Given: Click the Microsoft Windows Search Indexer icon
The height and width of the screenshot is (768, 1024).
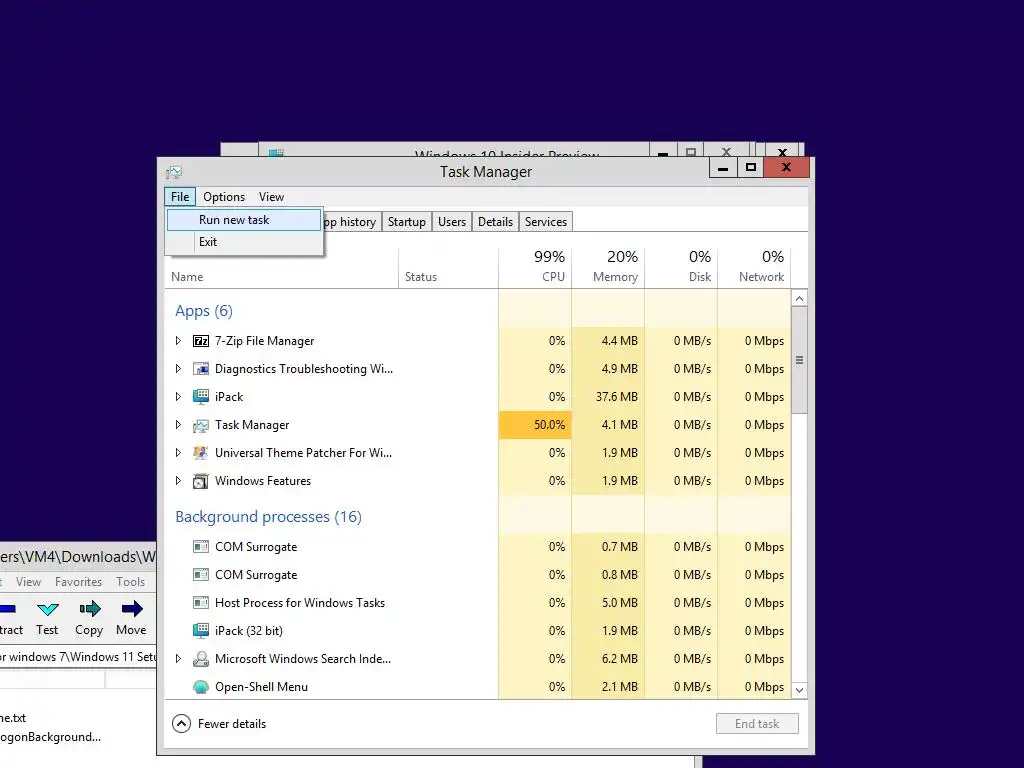Looking at the screenshot, I should tap(200, 659).
